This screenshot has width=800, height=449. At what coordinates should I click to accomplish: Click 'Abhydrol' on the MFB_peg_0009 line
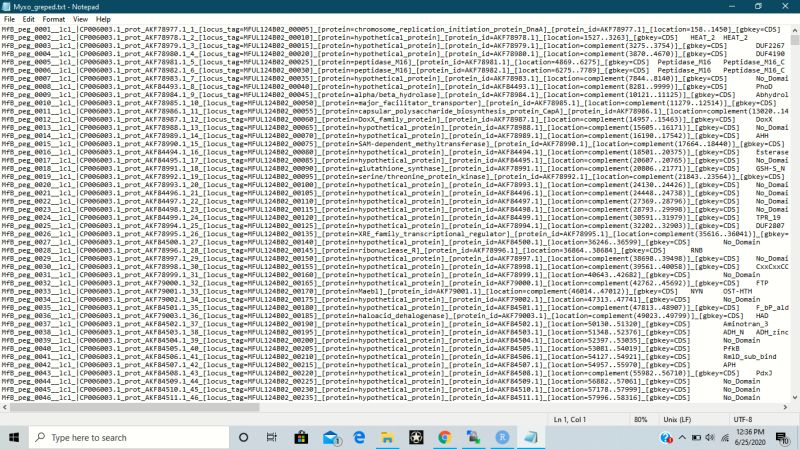click(772, 94)
